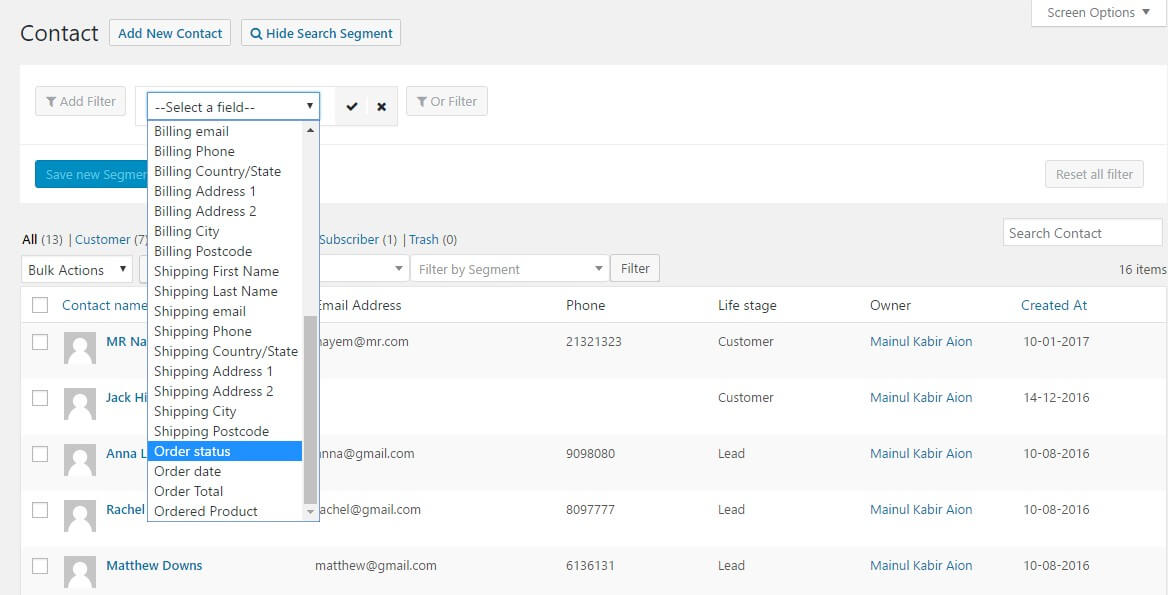Open the Bulk Actions dropdown
The image size is (1168, 595).
pyautogui.click(x=77, y=269)
